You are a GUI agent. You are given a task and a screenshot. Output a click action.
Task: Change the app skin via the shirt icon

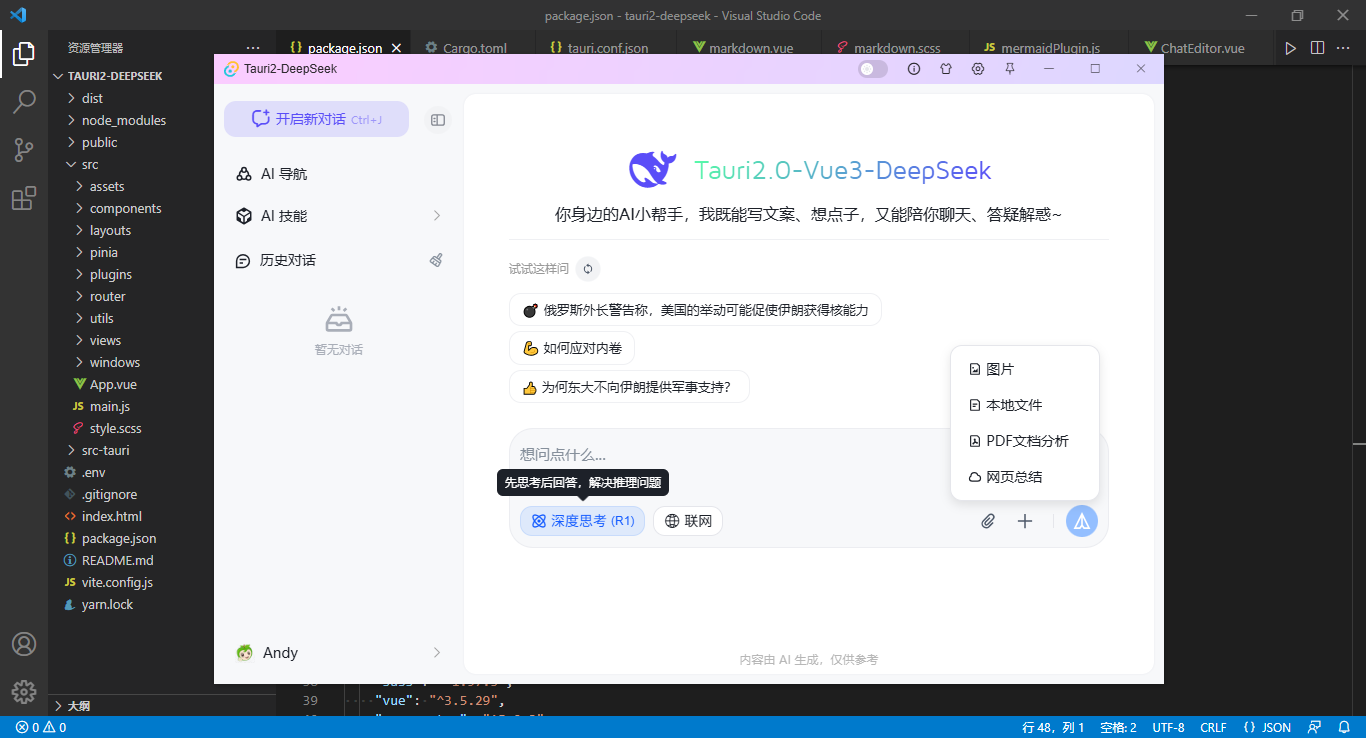click(x=946, y=69)
